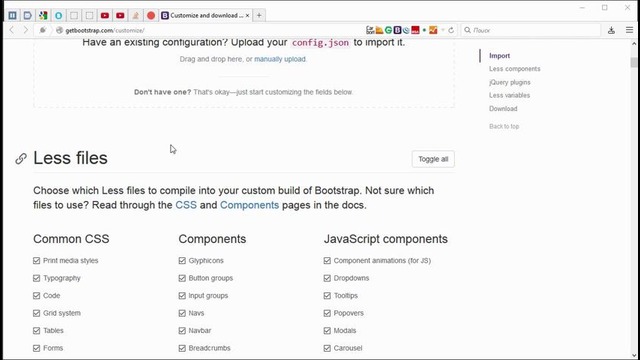Screen dimensions: 640x360
Task: Jump to Less variables in sidebar
Action: pos(509,96)
